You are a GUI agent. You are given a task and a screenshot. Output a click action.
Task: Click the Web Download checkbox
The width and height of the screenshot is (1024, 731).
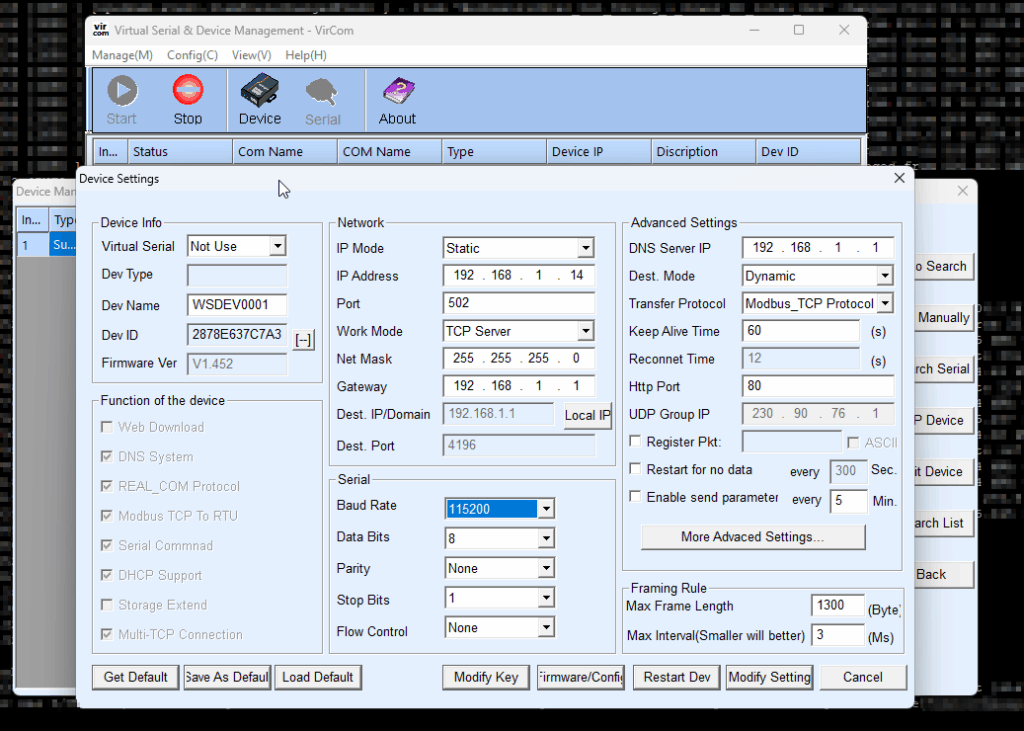pos(106,427)
